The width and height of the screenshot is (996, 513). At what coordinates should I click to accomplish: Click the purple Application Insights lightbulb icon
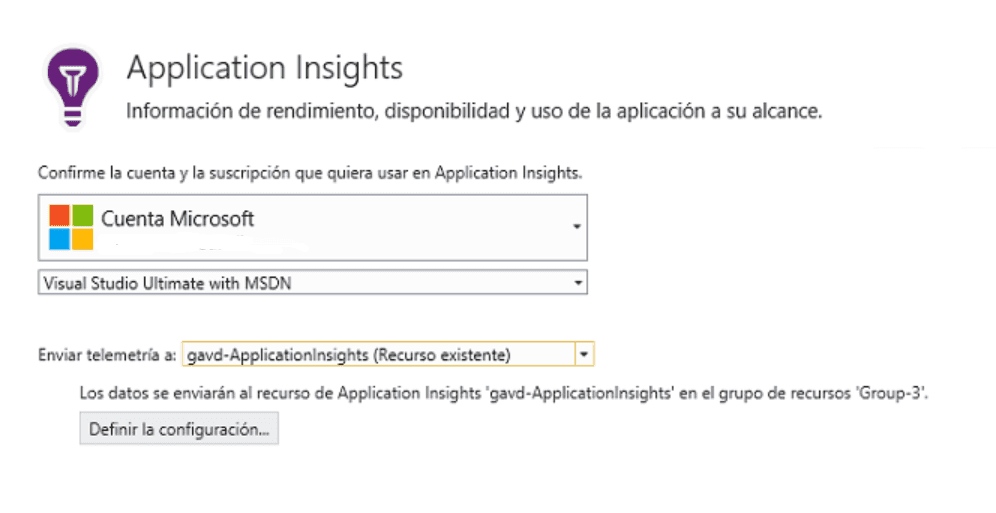coord(73,87)
